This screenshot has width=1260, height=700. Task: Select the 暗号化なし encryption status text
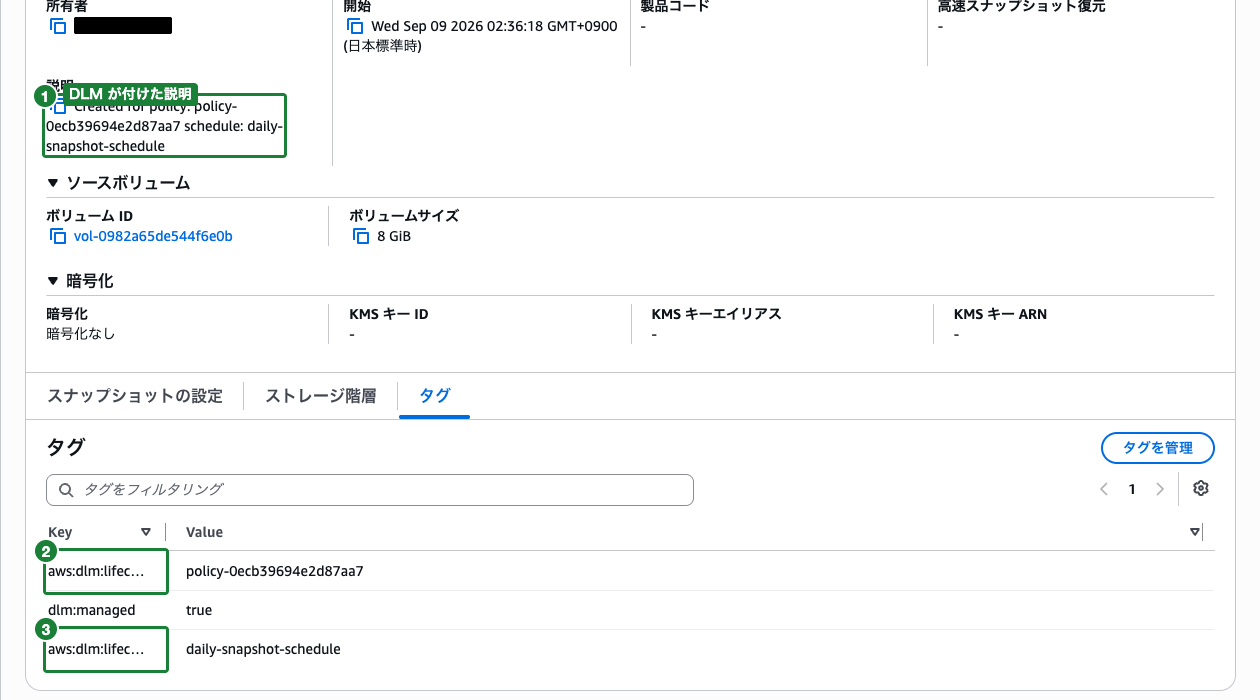click(x=81, y=334)
